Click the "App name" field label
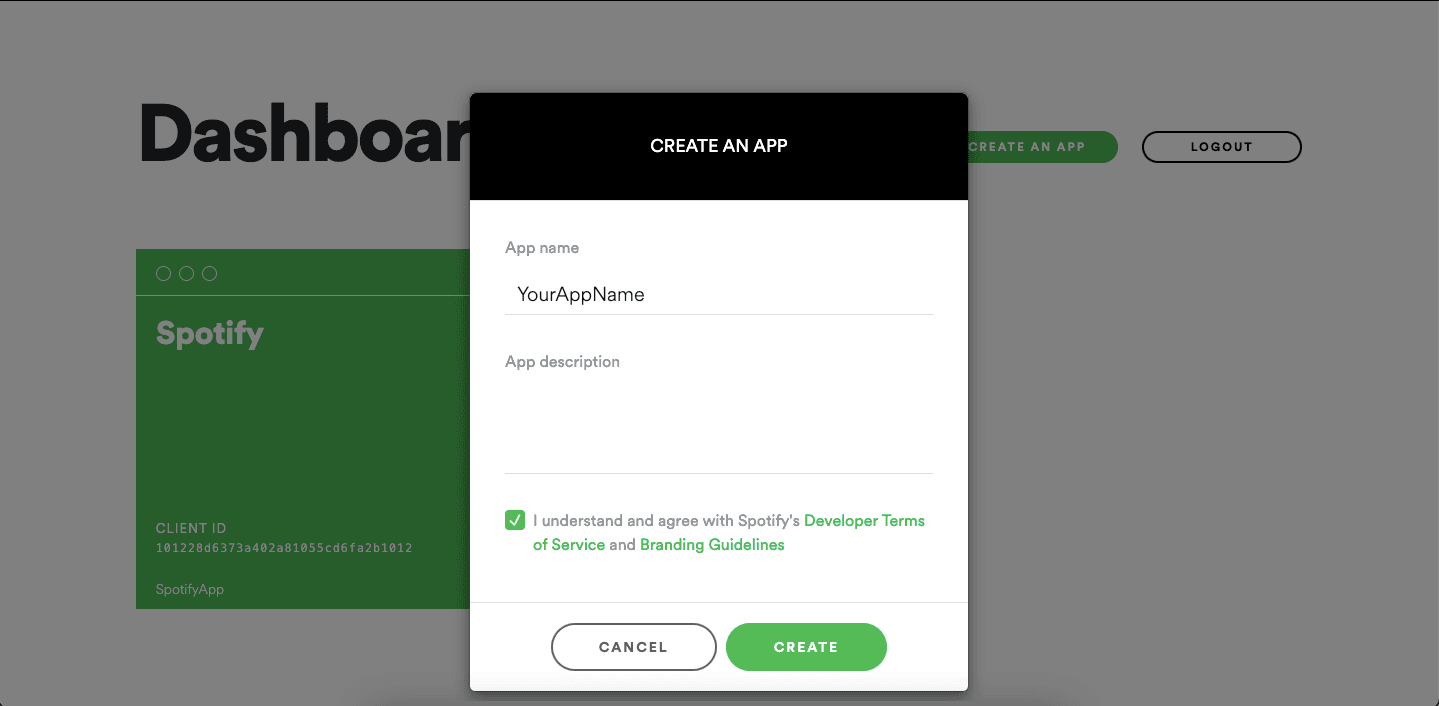The image size is (1439, 706). [542, 247]
